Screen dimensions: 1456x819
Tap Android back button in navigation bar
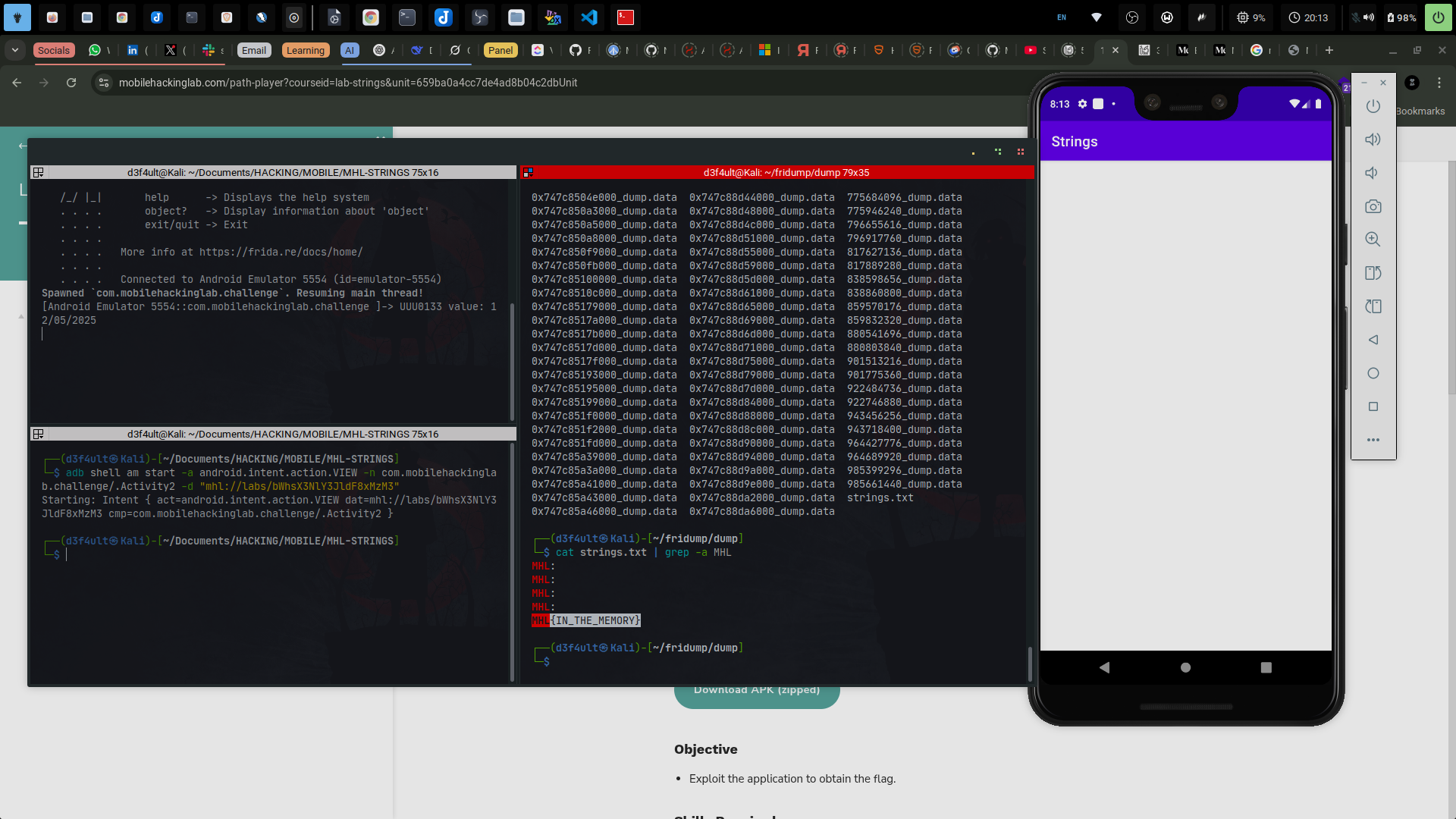pos(1104,667)
